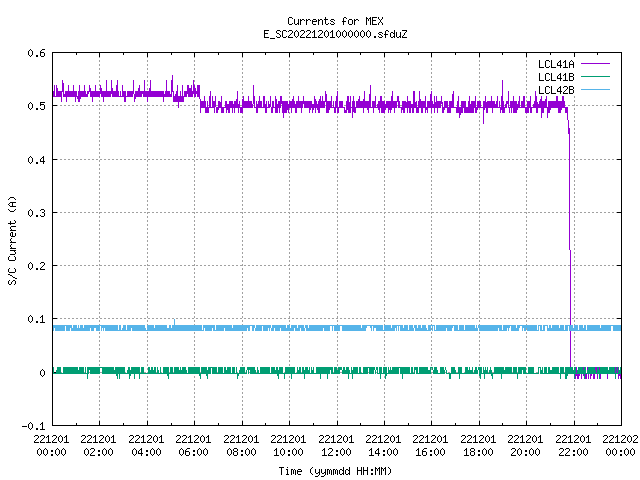
Task: Click the 221201 04:00 x-axis tick label
Action: 146,446
